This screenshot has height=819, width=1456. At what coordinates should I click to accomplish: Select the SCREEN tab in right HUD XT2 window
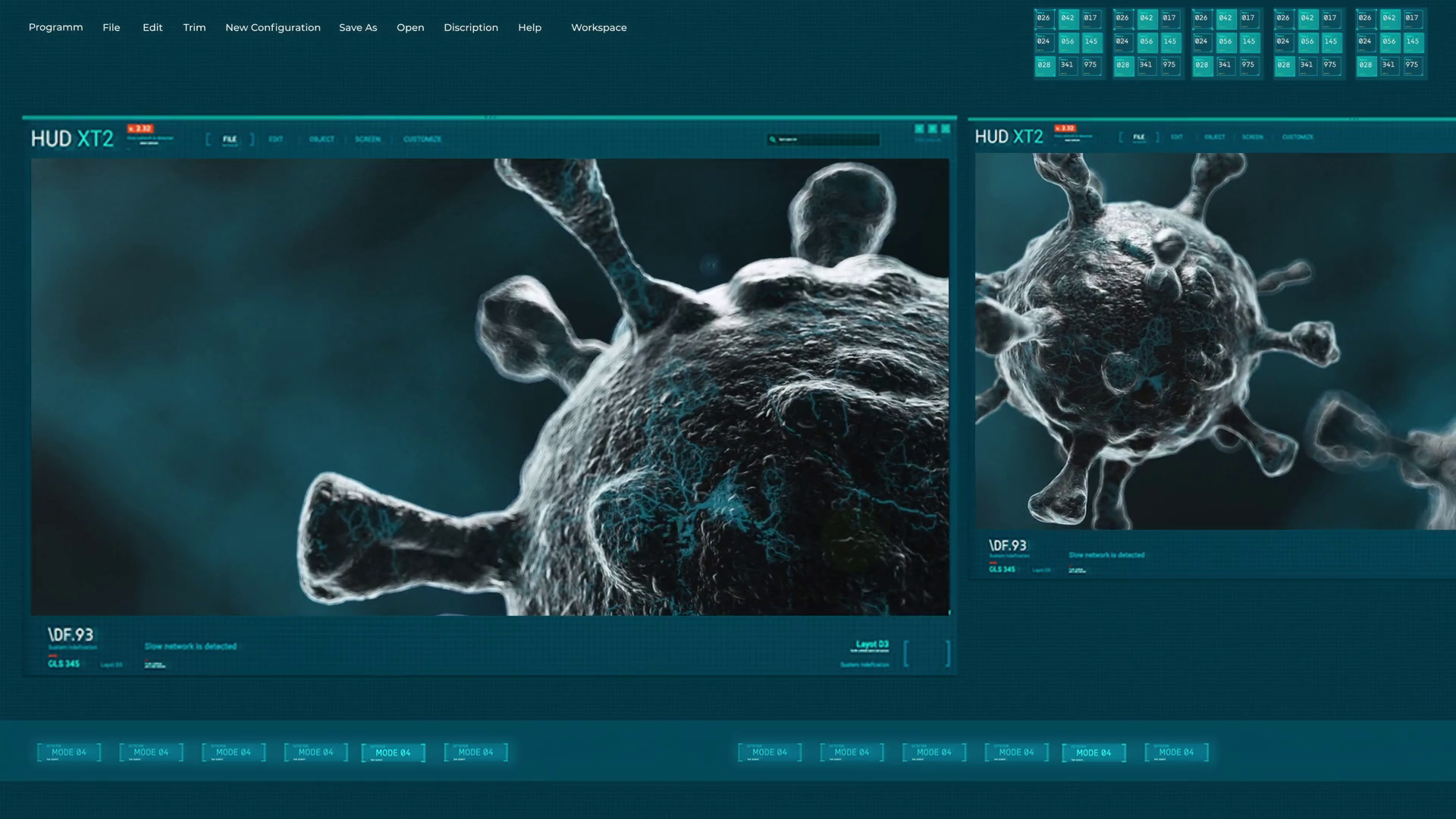click(1252, 137)
